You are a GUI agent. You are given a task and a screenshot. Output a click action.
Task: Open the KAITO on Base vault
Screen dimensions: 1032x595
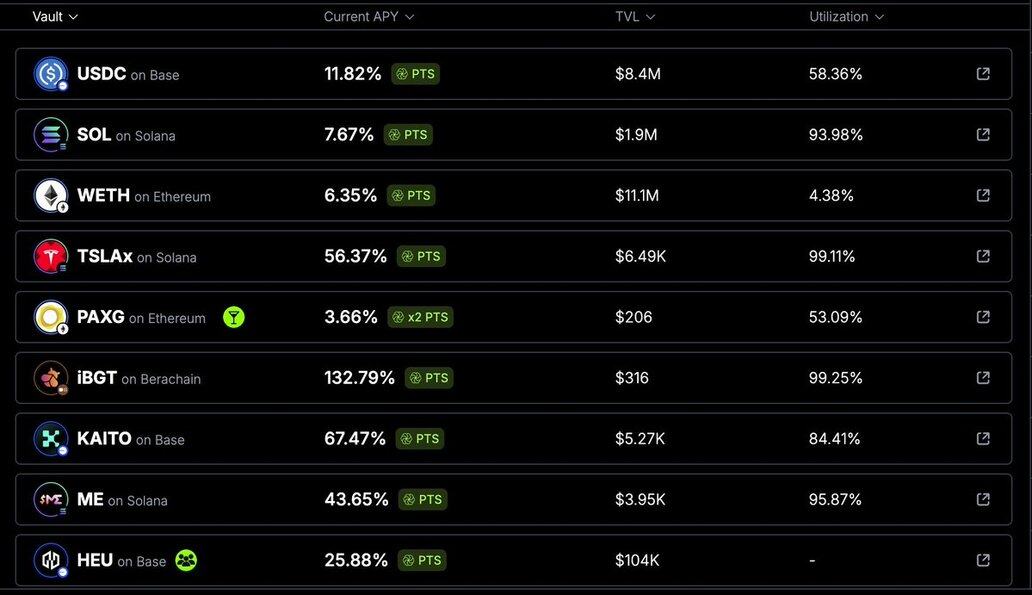click(x=513, y=438)
